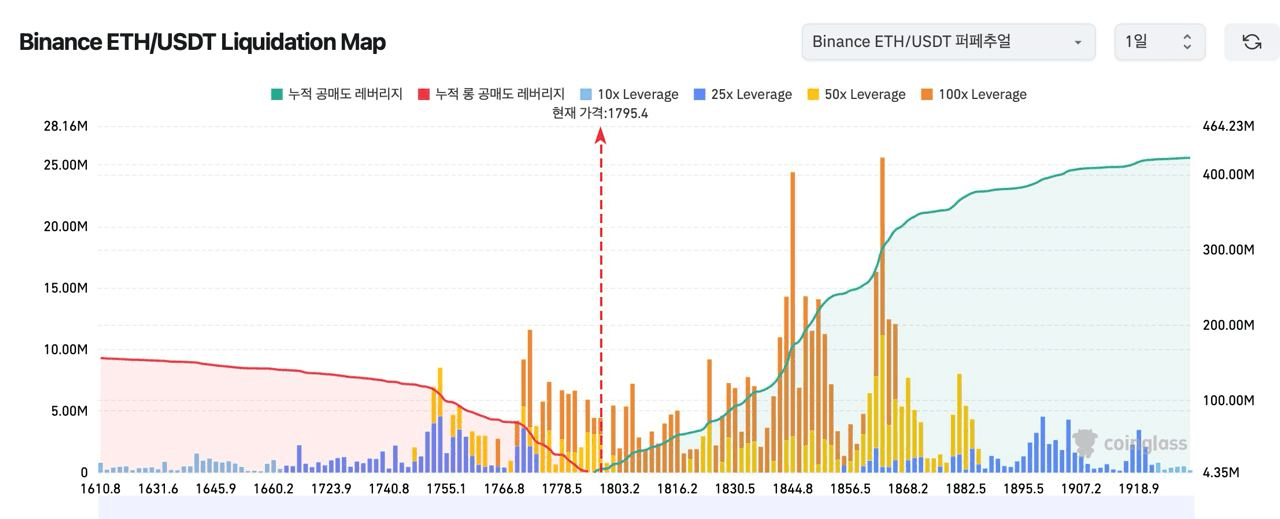Open the 1일 time range selector
The image size is (1280, 519).
1160,42
